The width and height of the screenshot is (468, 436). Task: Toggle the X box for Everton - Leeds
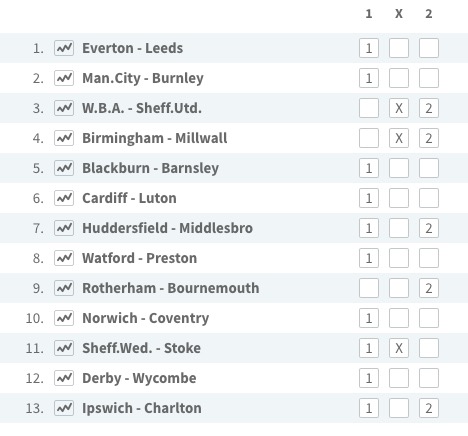[399, 48]
